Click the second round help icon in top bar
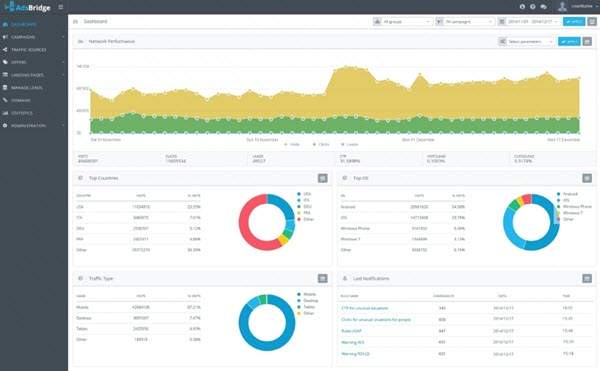The width and height of the screenshot is (600, 371). 533,7
